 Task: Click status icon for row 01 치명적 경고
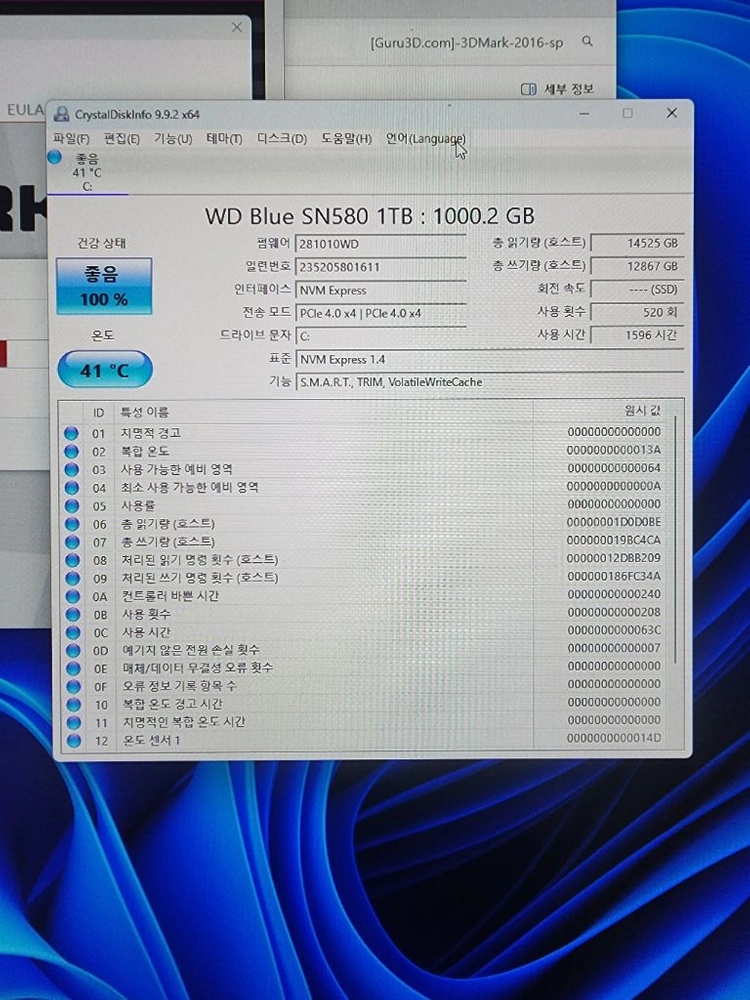click(71, 434)
